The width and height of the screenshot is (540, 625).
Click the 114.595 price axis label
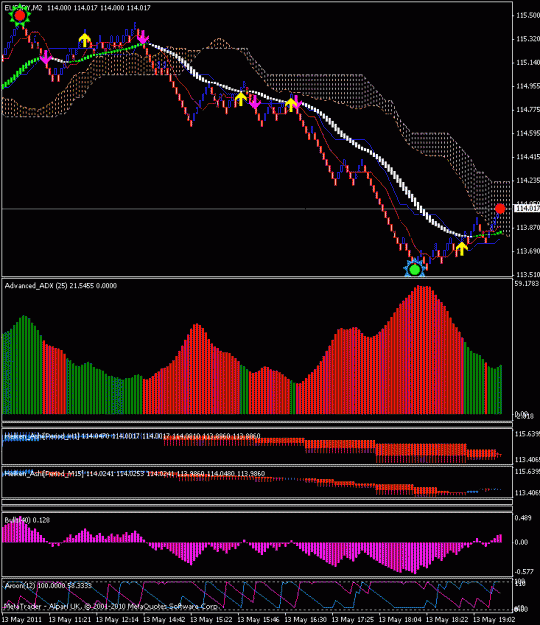coord(528,133)
